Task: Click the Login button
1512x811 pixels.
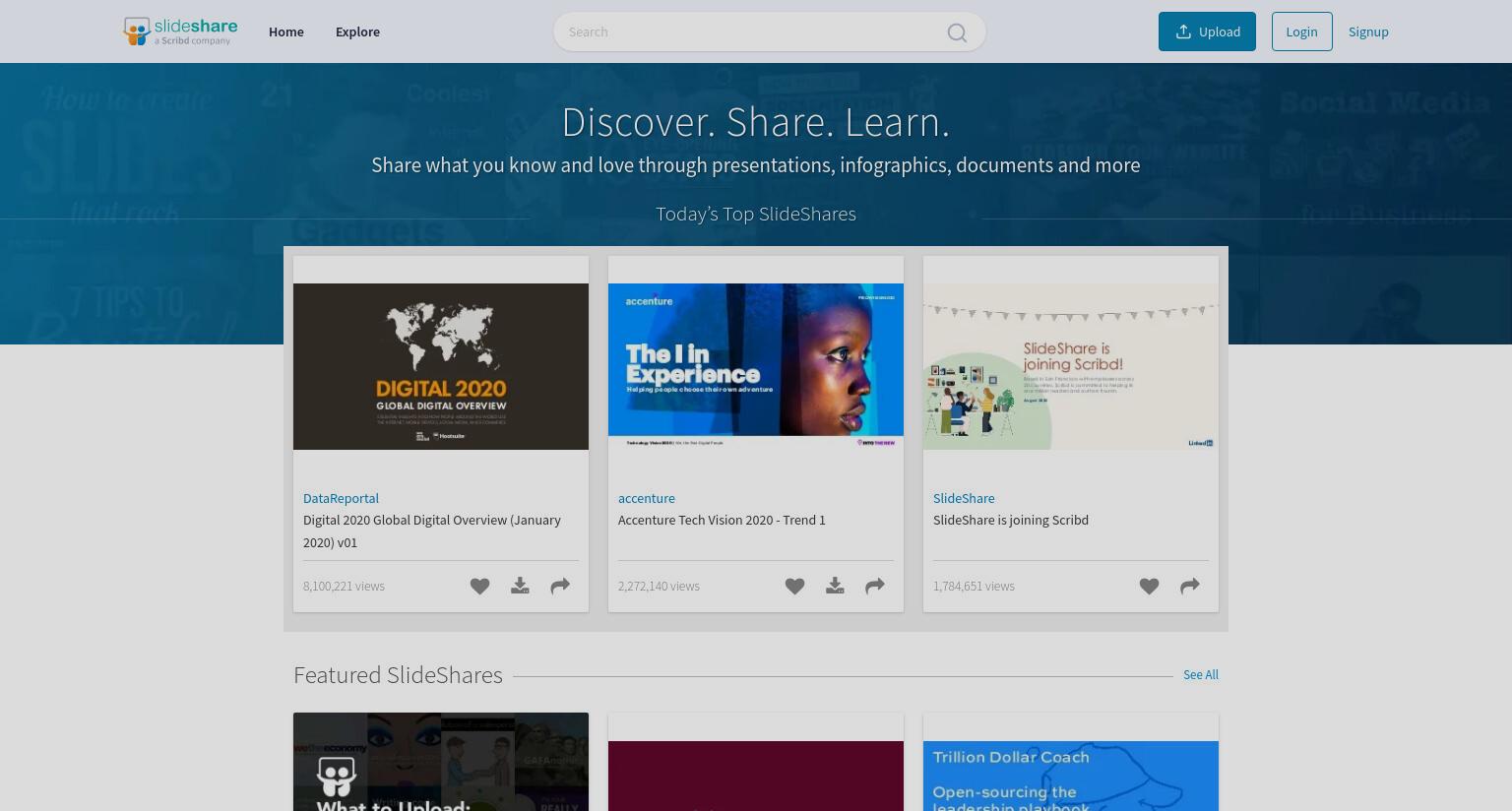Action: 1301,31
